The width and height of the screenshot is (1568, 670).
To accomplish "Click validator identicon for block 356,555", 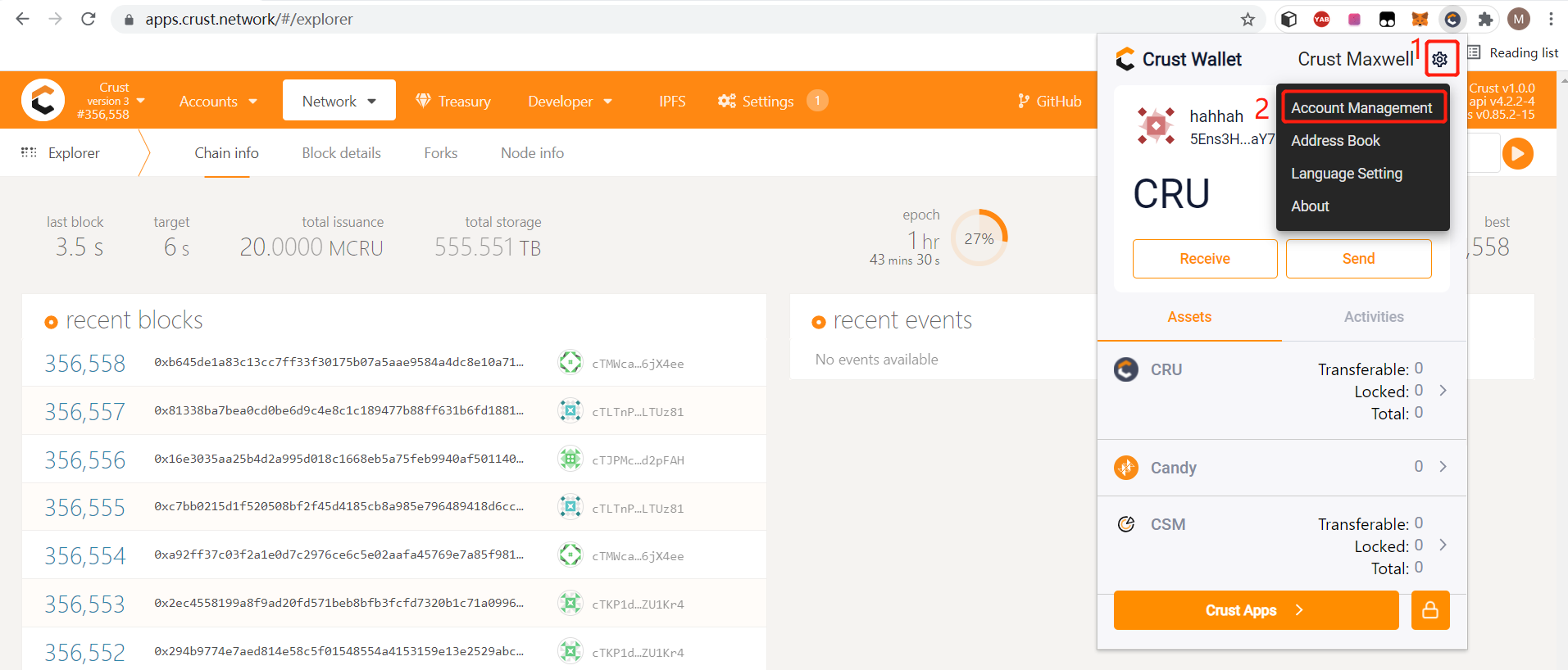I will tap(570, 507).
